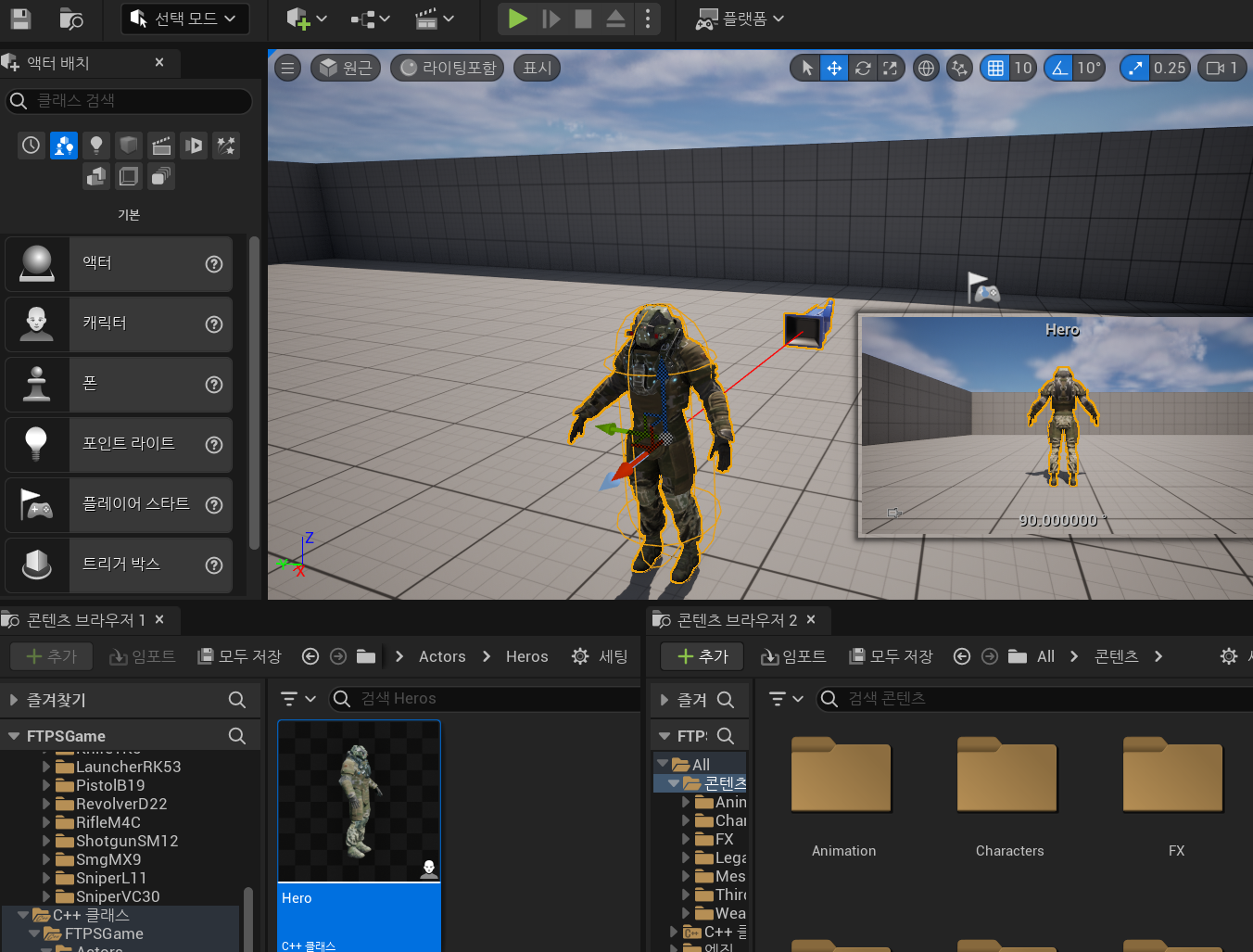Select the Volumes category icon
The image size is (1253, 952).
click(129, 176)
